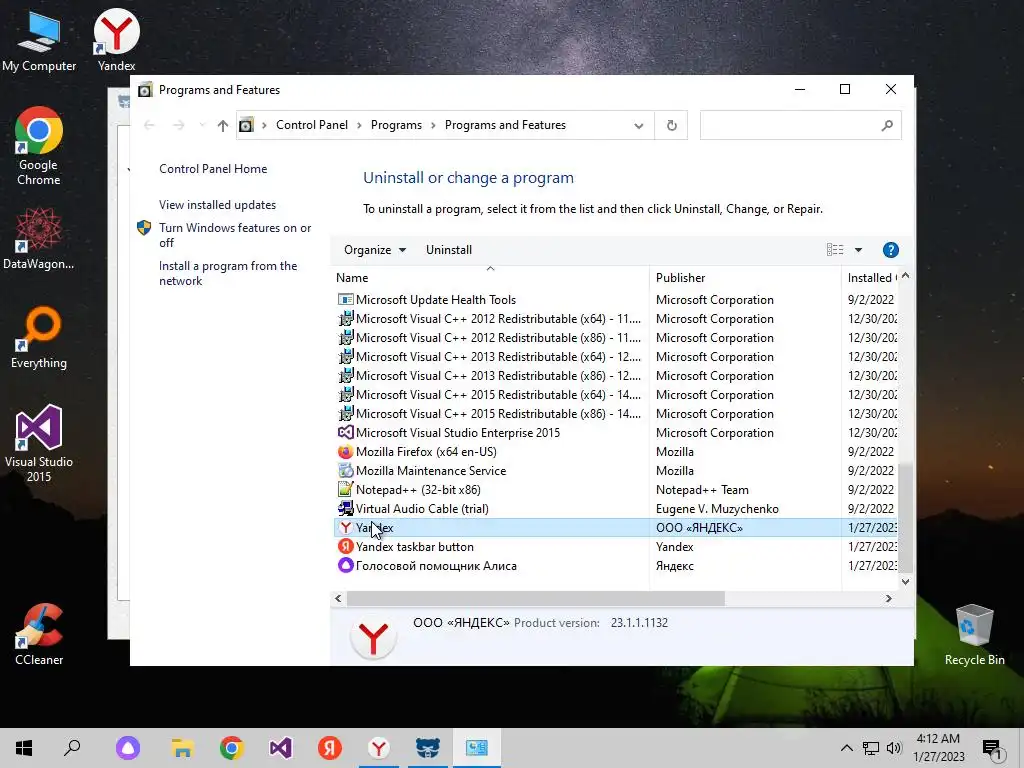Click the horizontal scrollbar right arrow

pyautogui.click(x=888, y=599)
